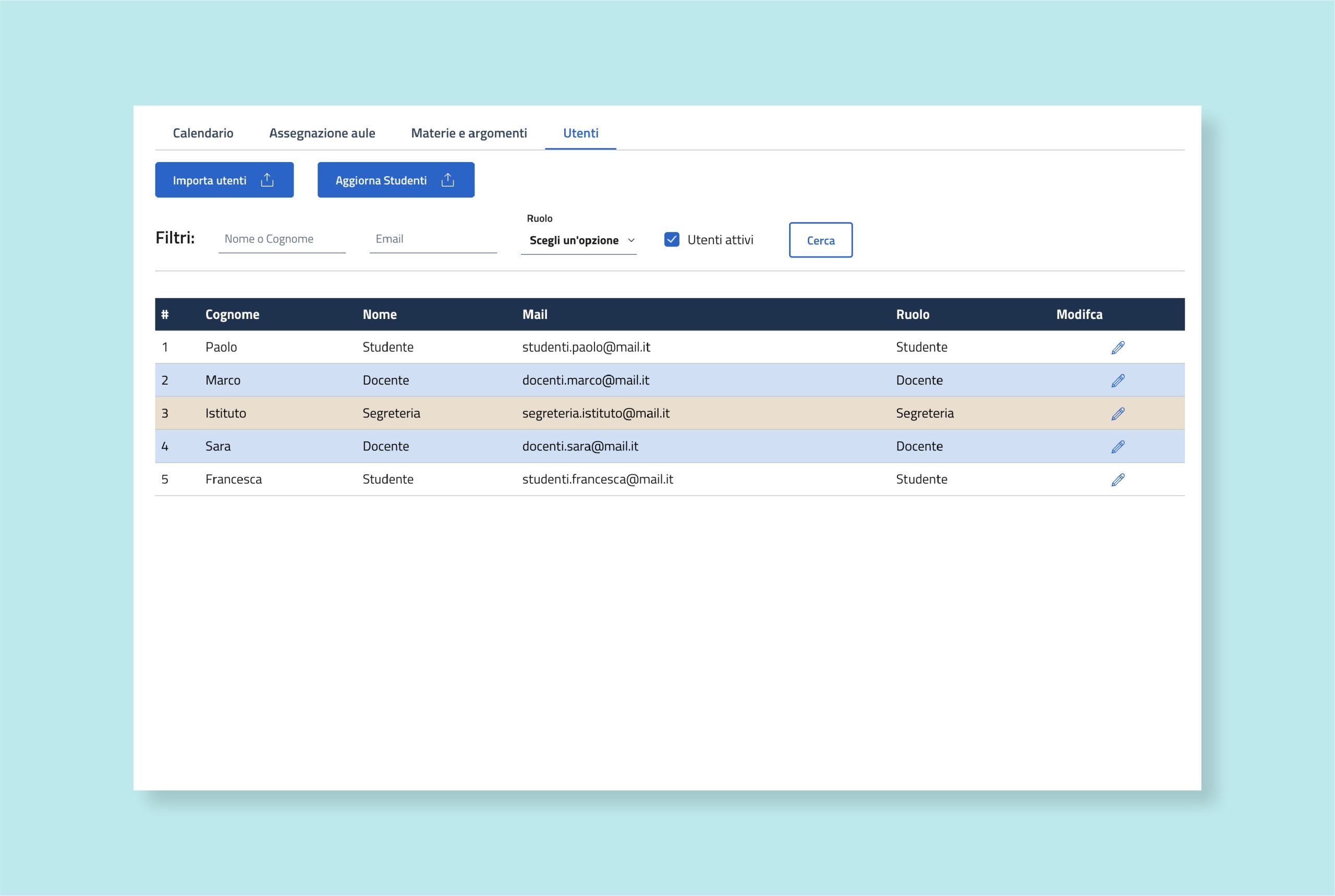Click the edit pencil for Marco's row

point(1118,381)
